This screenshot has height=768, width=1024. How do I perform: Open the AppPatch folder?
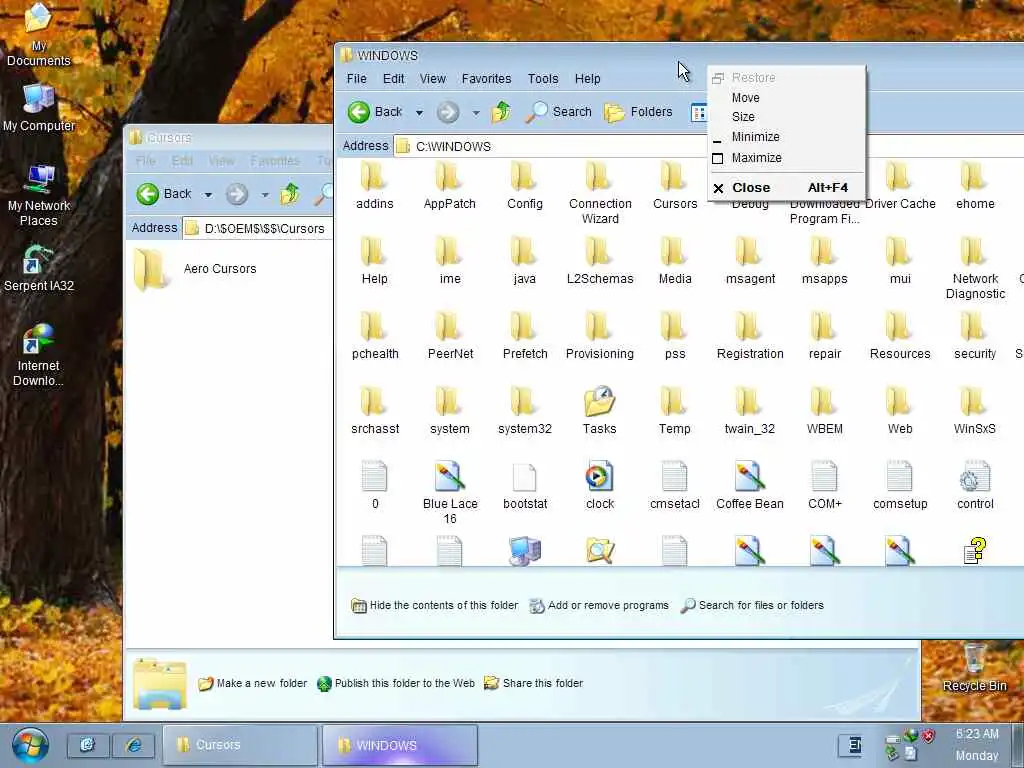point(449,185)
